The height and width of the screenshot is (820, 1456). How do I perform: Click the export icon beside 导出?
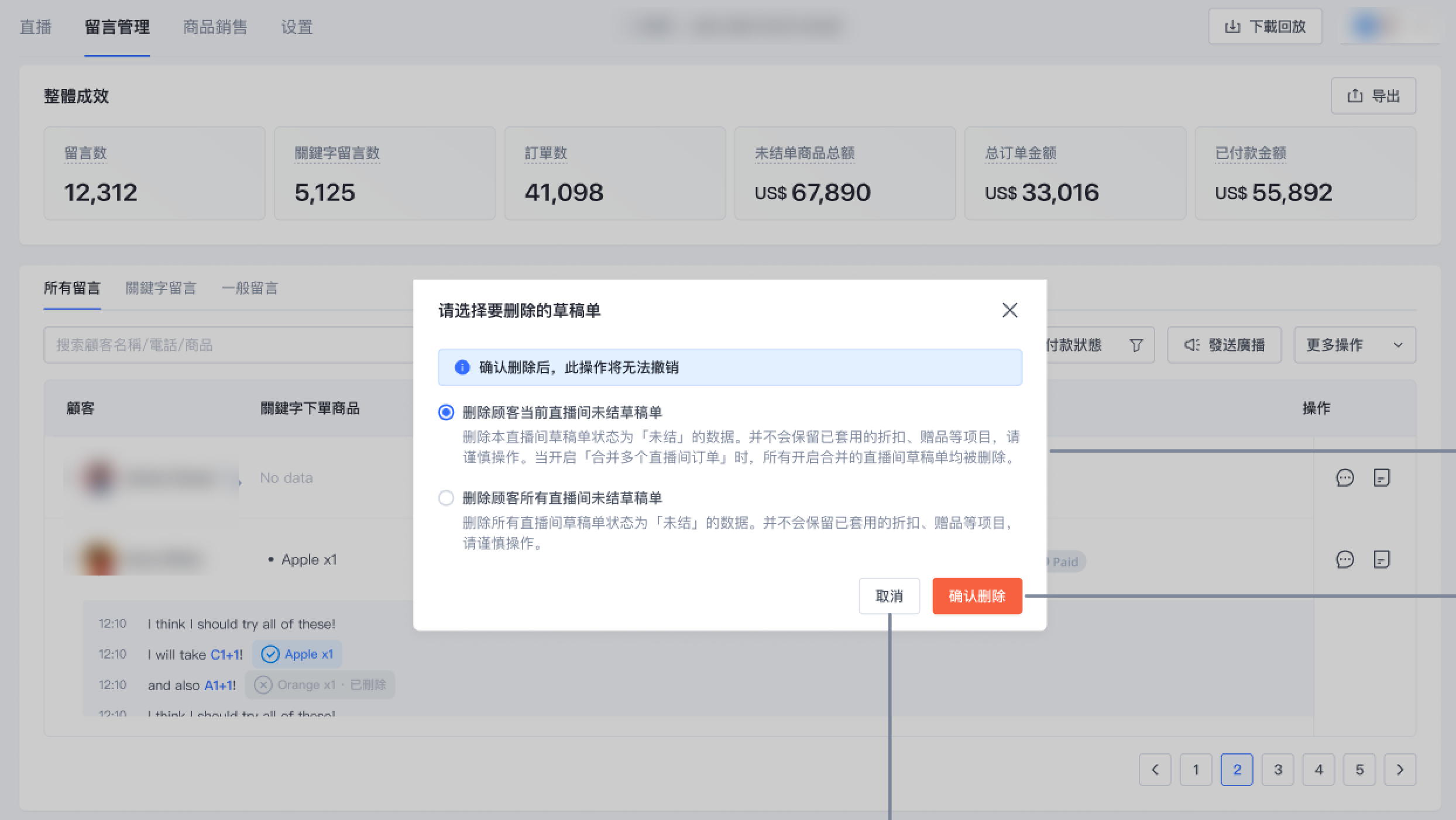click(x=1355, y=95)
